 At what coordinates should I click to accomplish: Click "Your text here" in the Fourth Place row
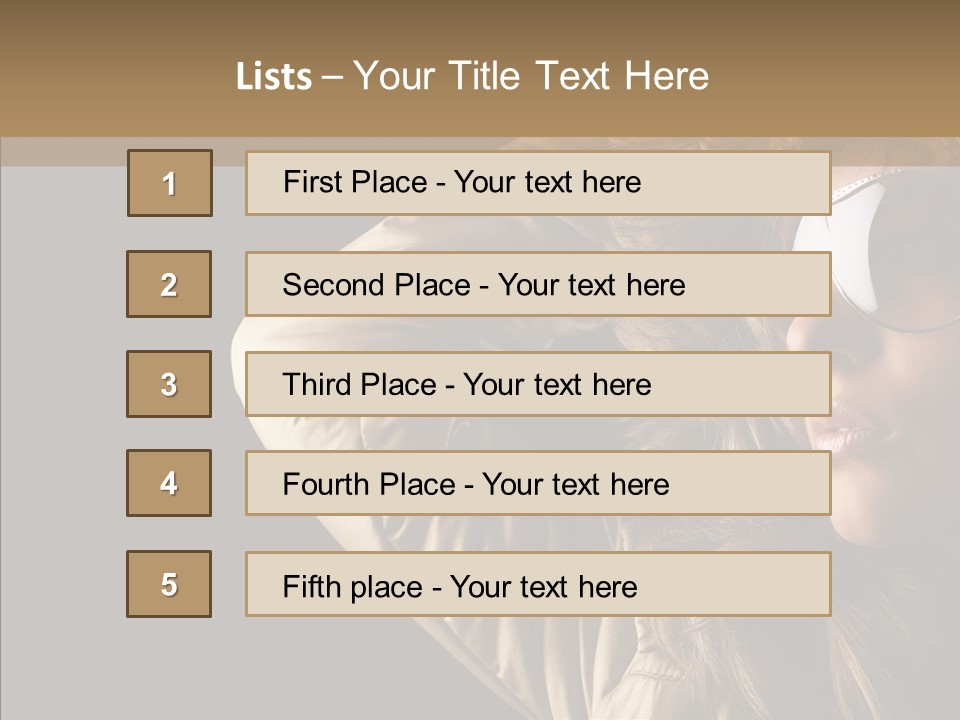pyautogui.click(x=575, y=485)
